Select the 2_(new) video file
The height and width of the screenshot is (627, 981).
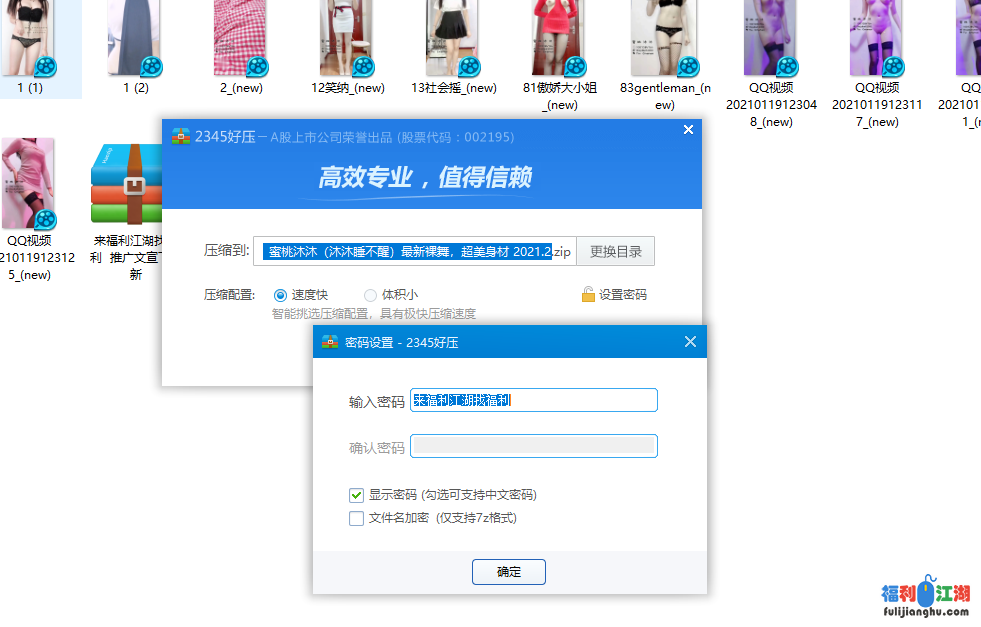pos(241,38)
